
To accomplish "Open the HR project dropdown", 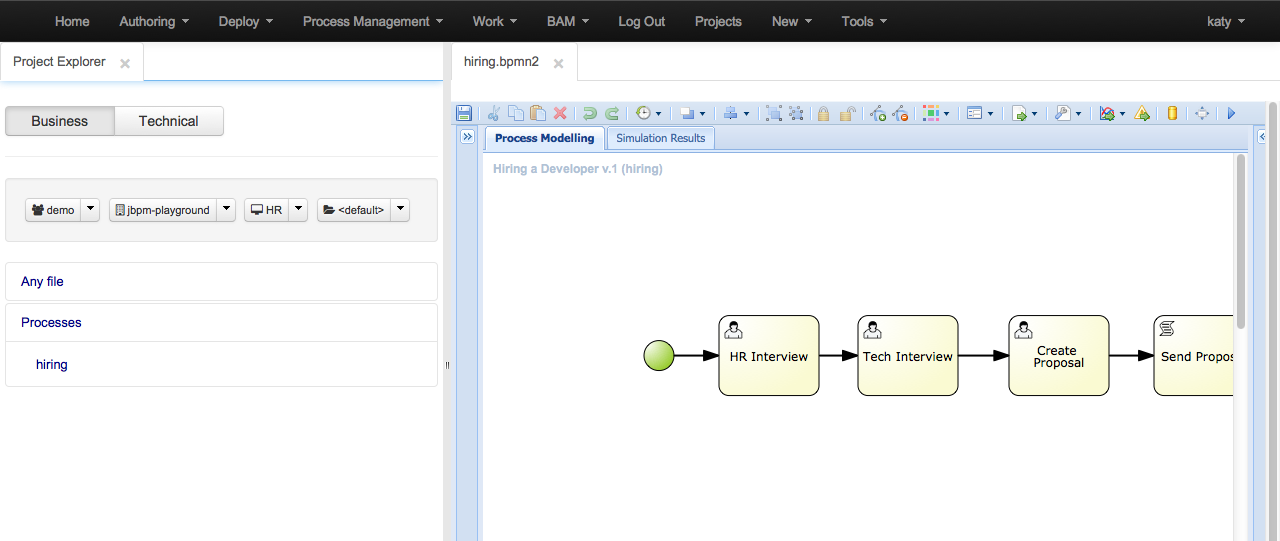I will pyautogui.click(x=298, y=210).
